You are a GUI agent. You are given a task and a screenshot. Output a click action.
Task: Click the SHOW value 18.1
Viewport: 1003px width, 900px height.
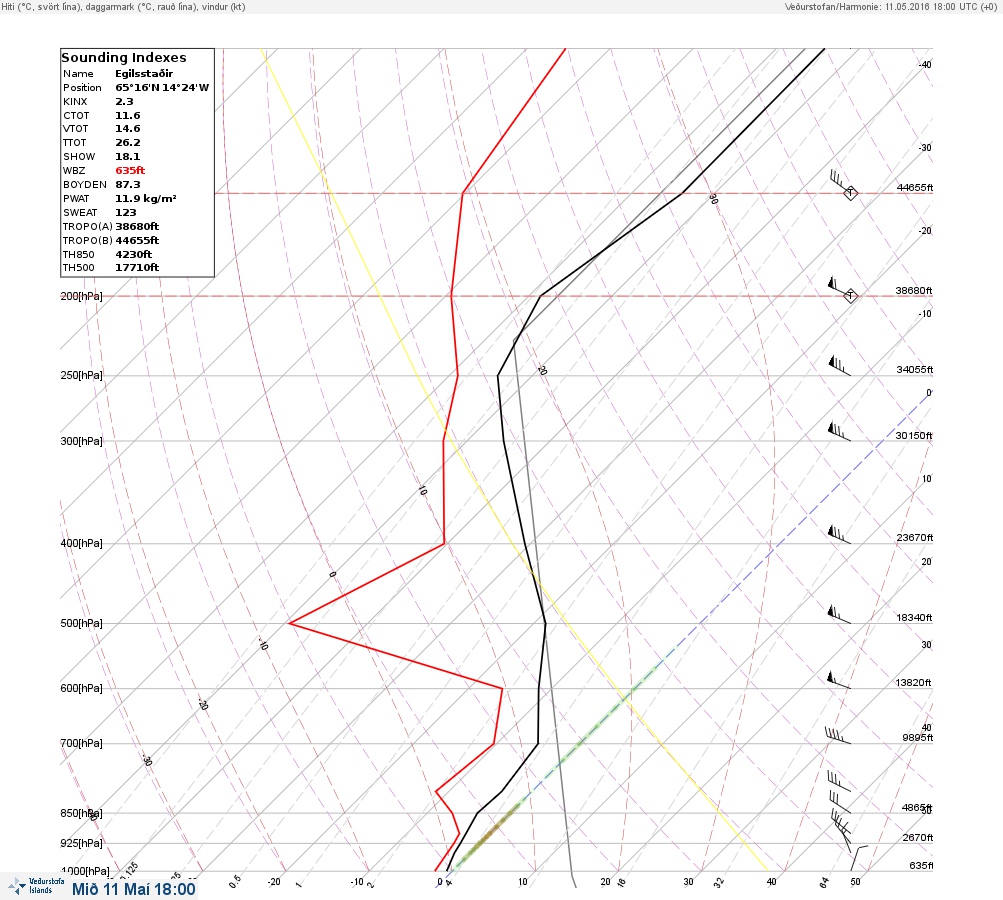(127, 157)
